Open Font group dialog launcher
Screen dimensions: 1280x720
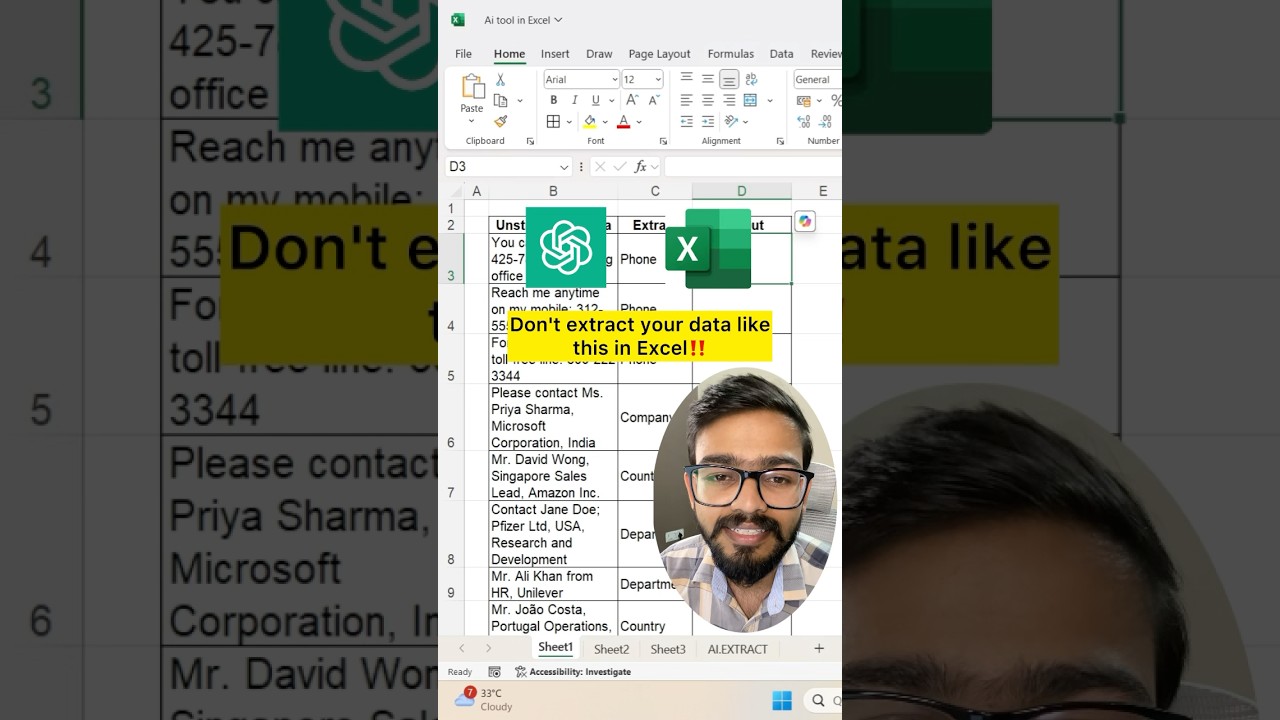(663, 141)
